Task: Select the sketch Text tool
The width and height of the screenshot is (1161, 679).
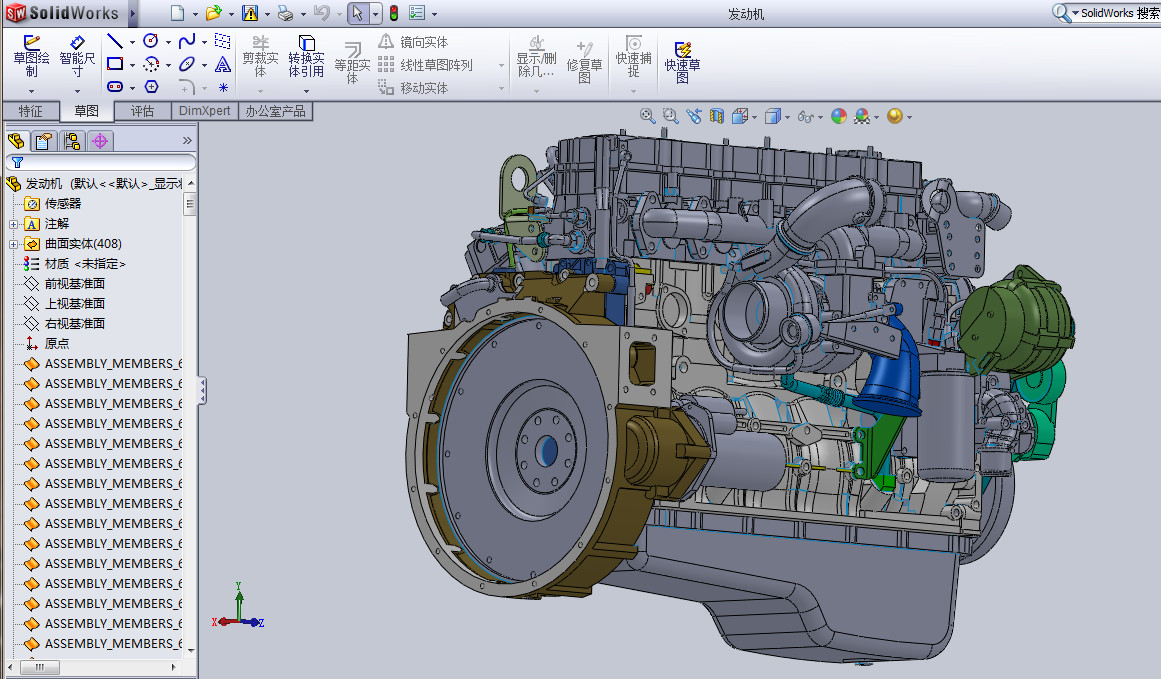Action: (x=222, y=64)
